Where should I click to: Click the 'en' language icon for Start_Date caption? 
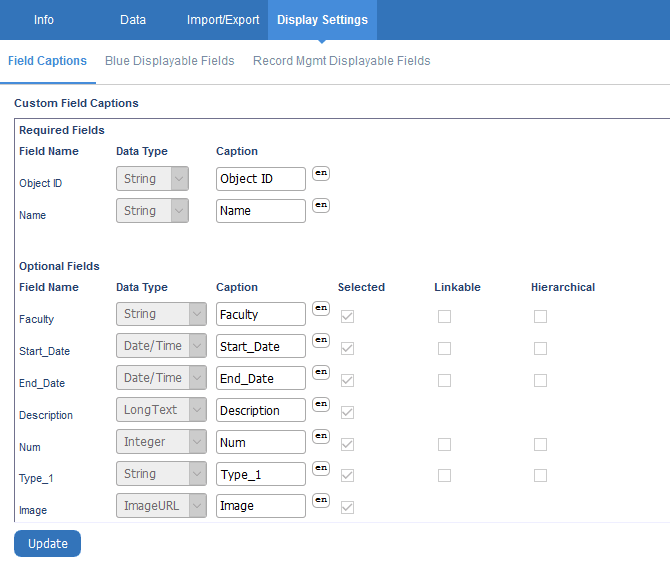coord(321,341)
